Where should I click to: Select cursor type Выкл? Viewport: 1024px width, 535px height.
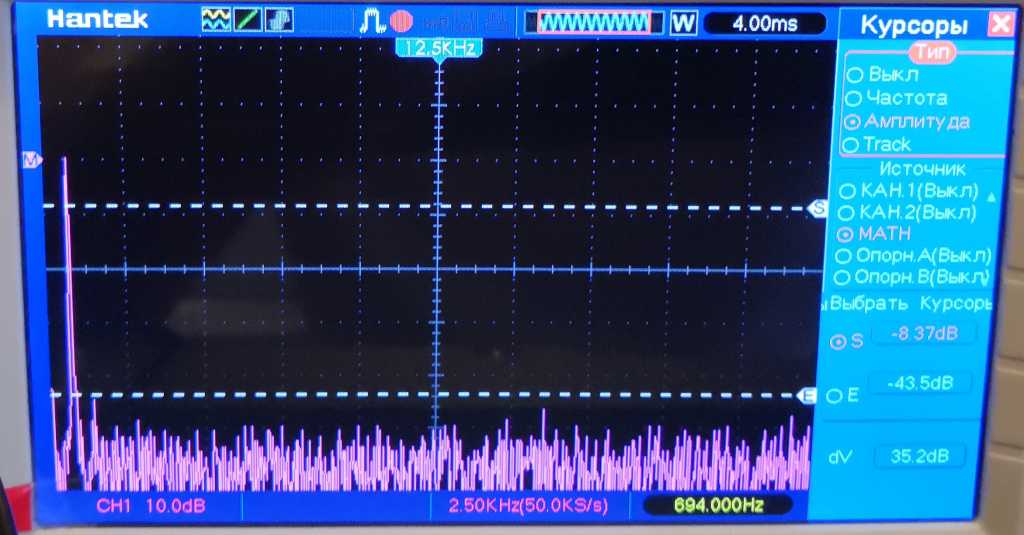coord(883,74)
